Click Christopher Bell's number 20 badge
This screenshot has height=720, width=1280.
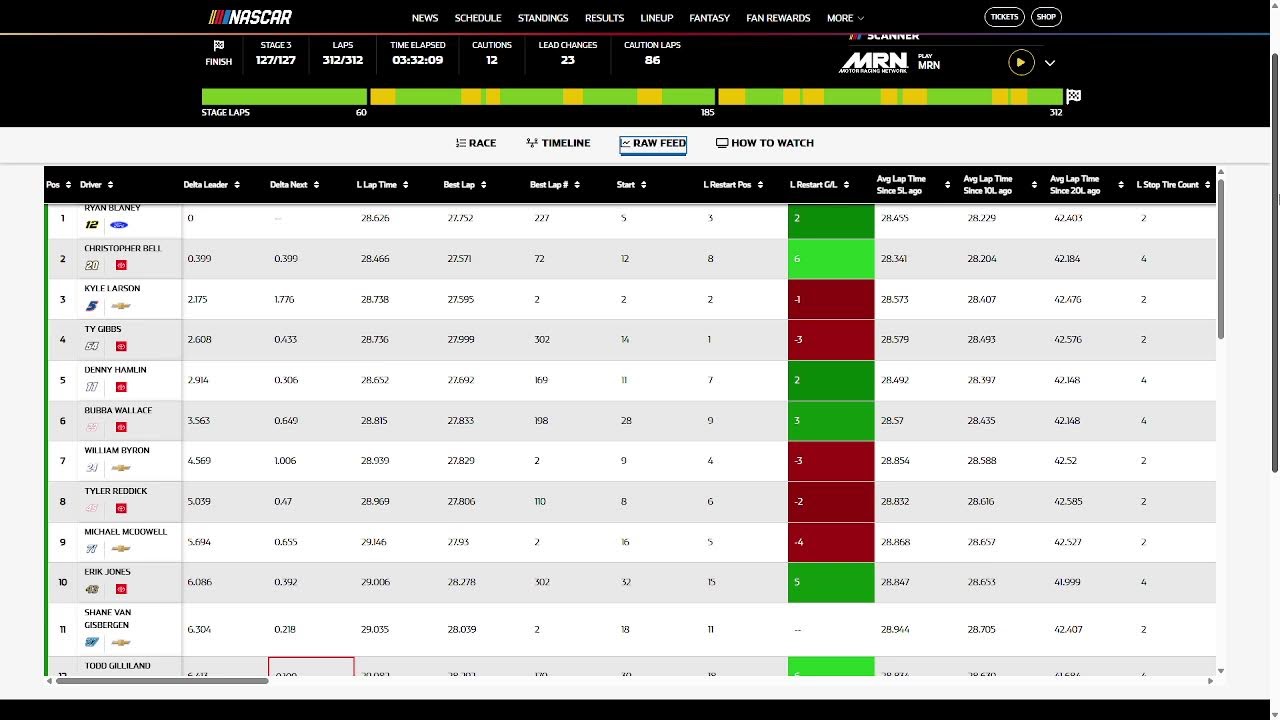coord(92,265)
